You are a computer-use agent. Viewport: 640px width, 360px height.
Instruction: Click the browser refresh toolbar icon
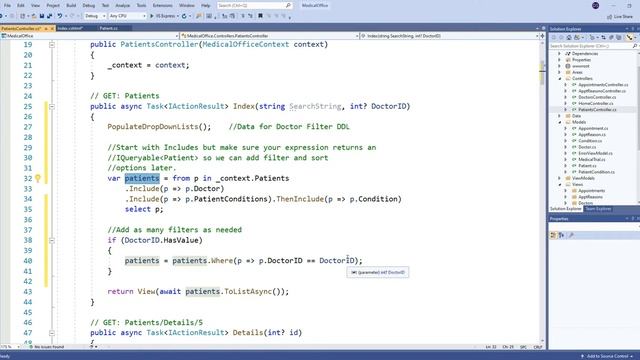coord(184,16)
